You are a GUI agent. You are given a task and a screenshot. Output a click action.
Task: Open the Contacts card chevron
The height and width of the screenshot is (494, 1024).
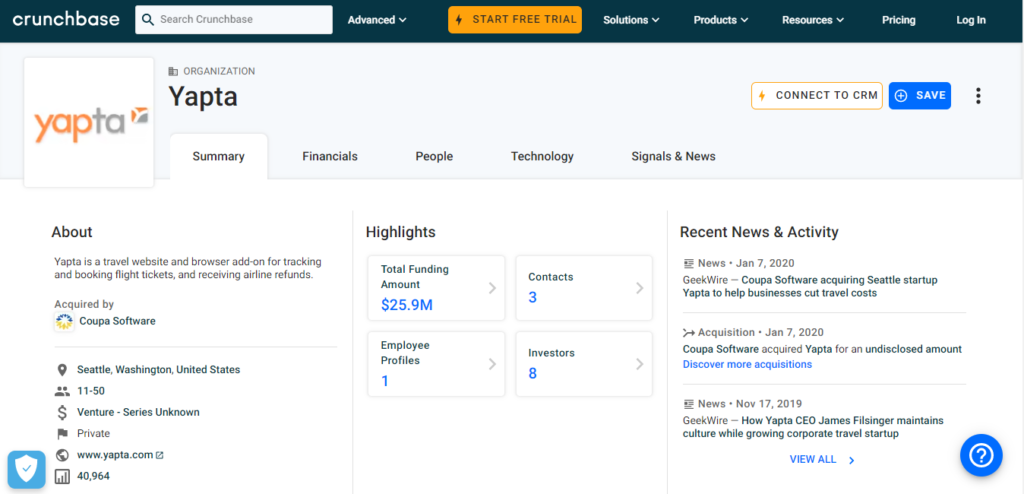tap(639, 288)
